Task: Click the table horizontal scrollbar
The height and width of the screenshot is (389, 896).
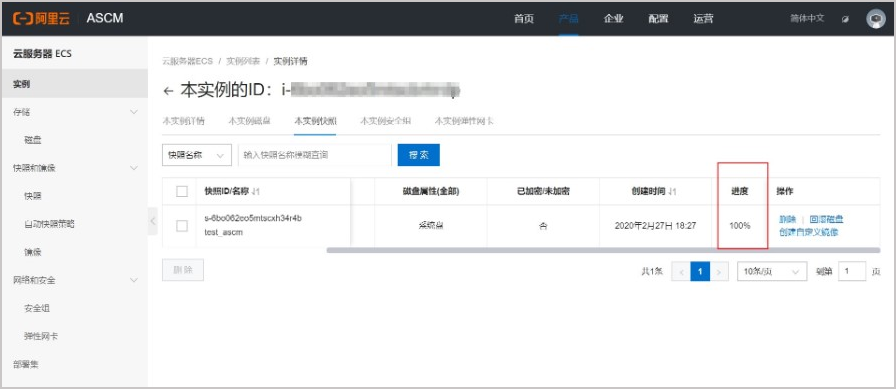Action: pyautogui.click(x=603, y=250)
